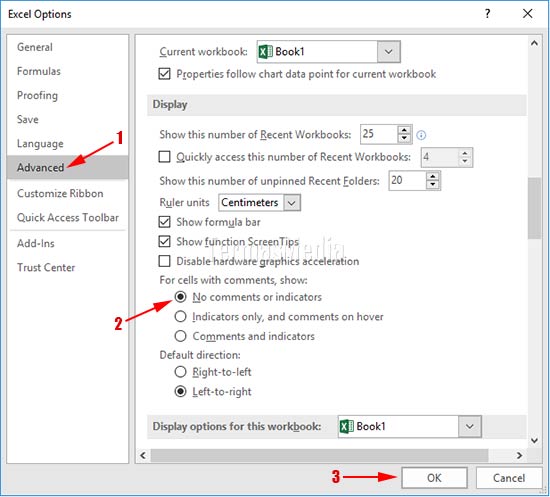This screenshot has height=497, width=550.
Task: Expand the Current workbook dropdown
Action: click(x=388, y=52)
